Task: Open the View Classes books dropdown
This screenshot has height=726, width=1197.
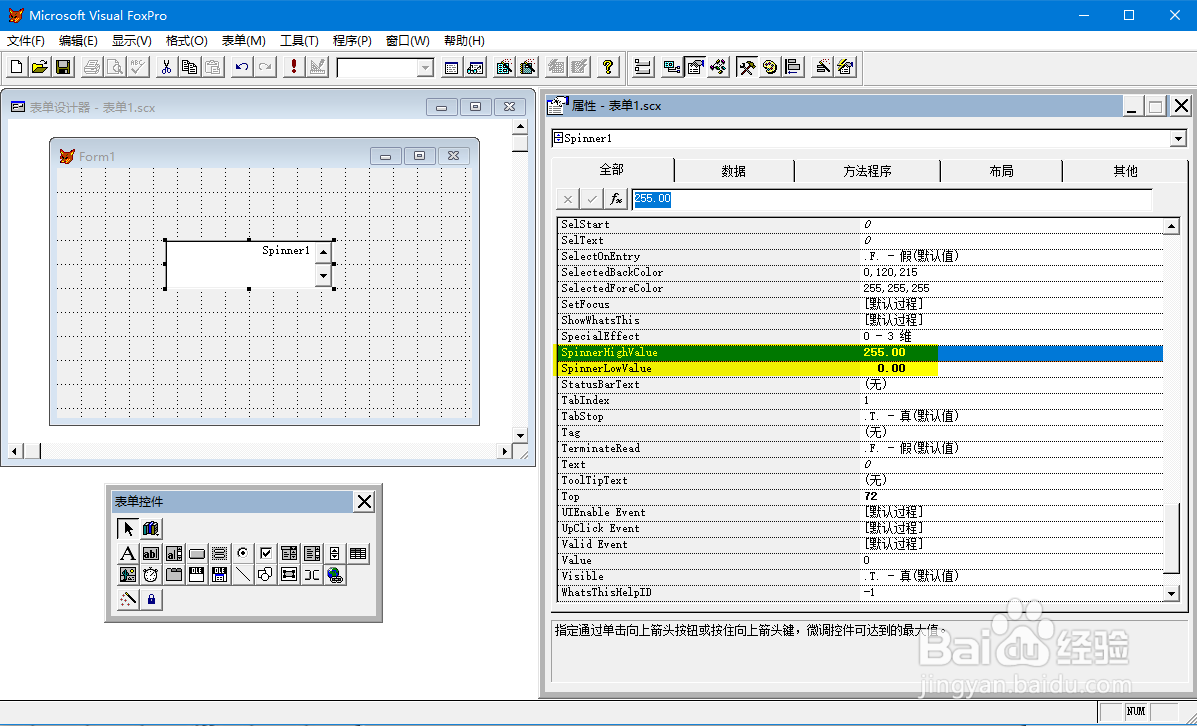Action: click(x=151, y=528)
